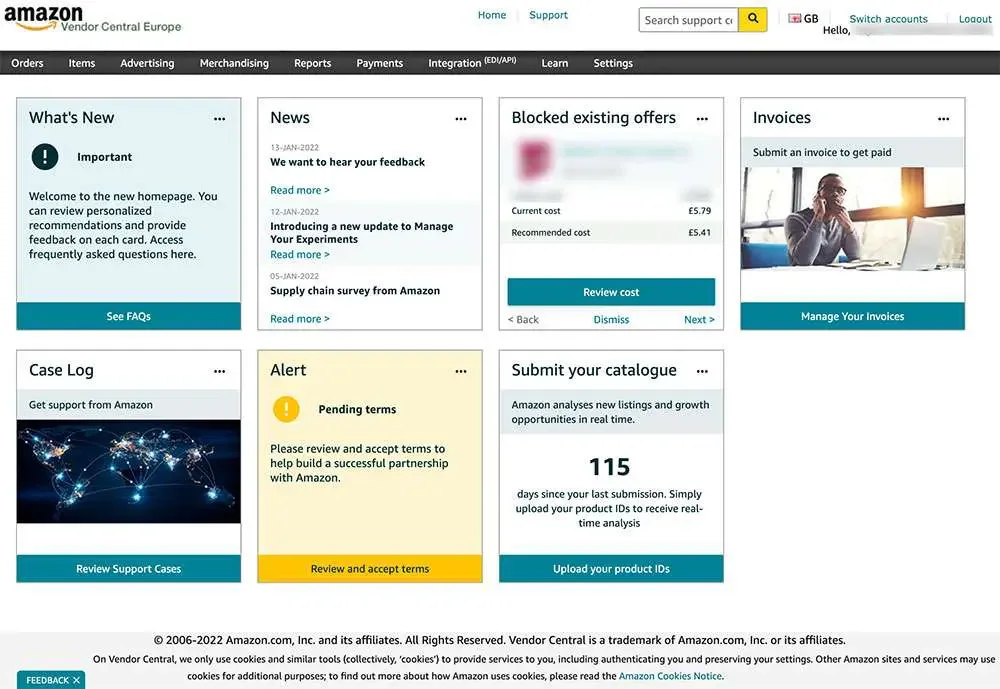Click Review Support Cases button
This screenshot has height=689, width=1000.
[129, 568]
